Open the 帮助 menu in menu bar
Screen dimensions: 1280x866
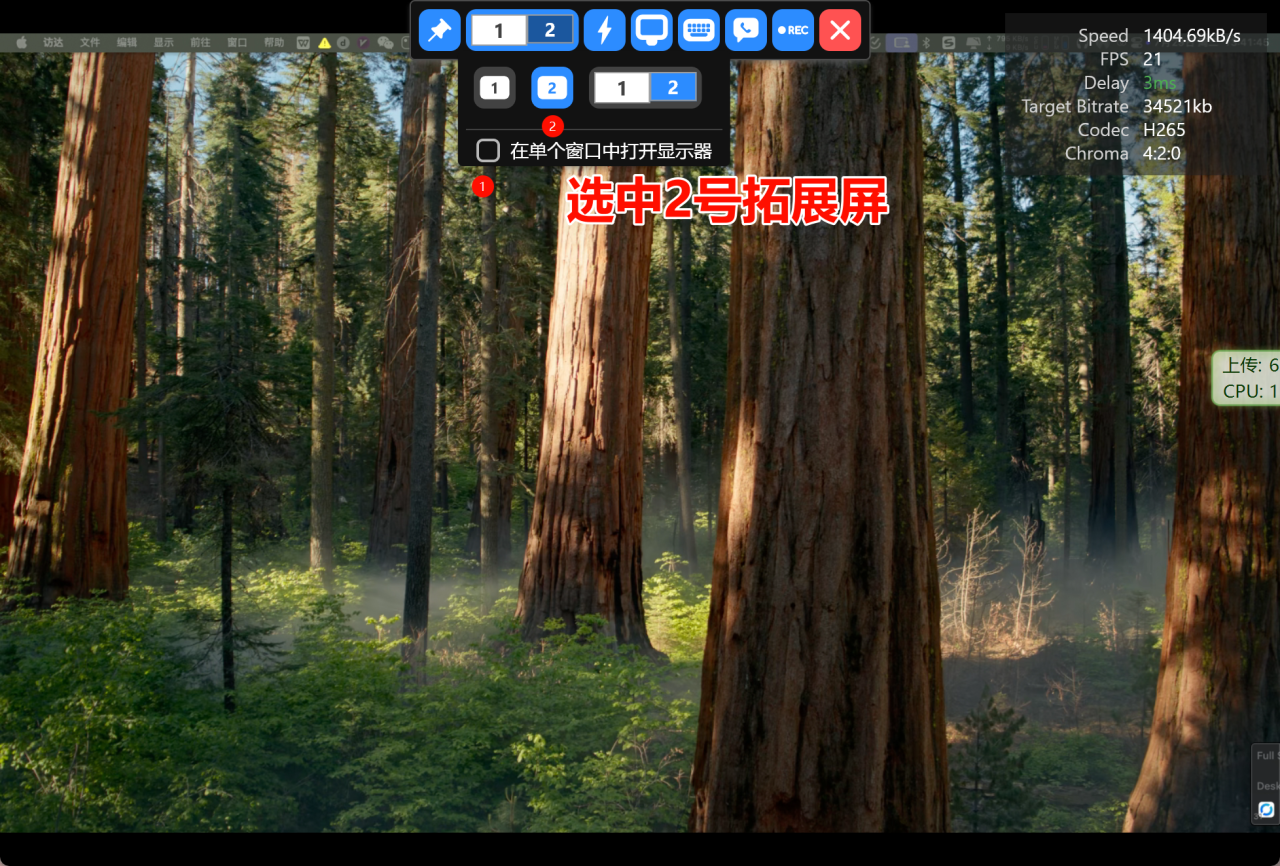274,42
